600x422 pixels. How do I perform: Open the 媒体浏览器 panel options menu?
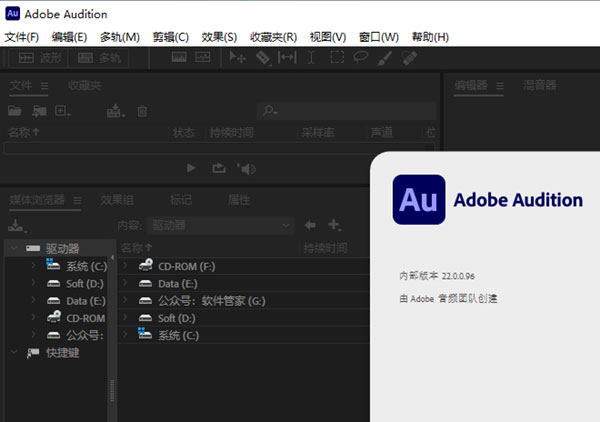77,200
